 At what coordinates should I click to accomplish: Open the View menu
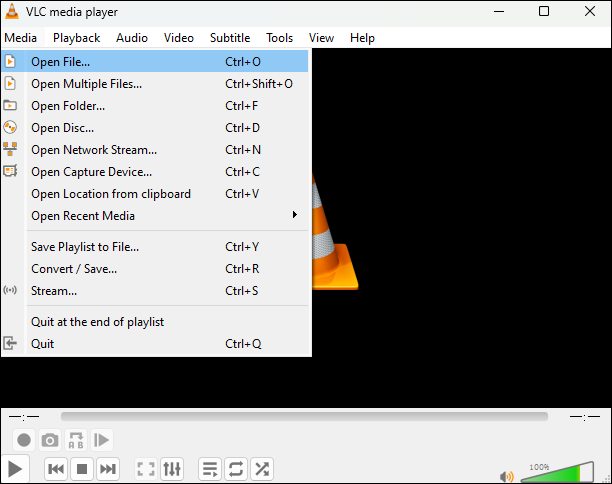click(x=321, y=38)
